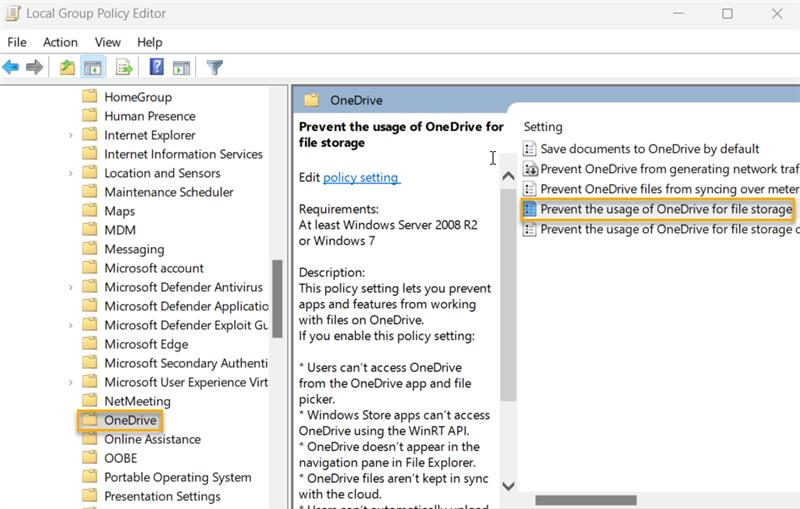Click the Local Group Policy Editor title icon
800x509 pixels.
(12, 13)
